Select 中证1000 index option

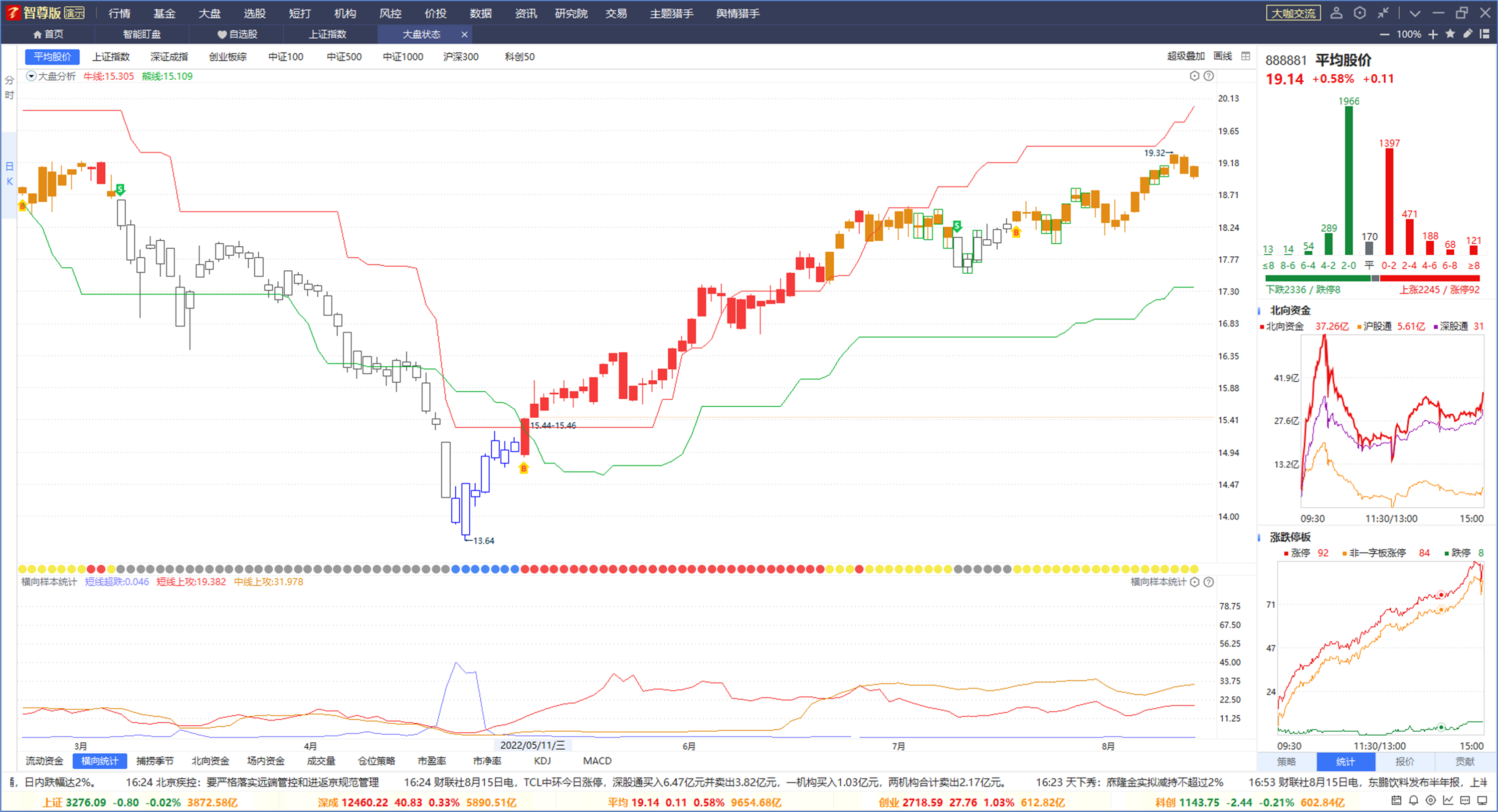tap(403, 56)
